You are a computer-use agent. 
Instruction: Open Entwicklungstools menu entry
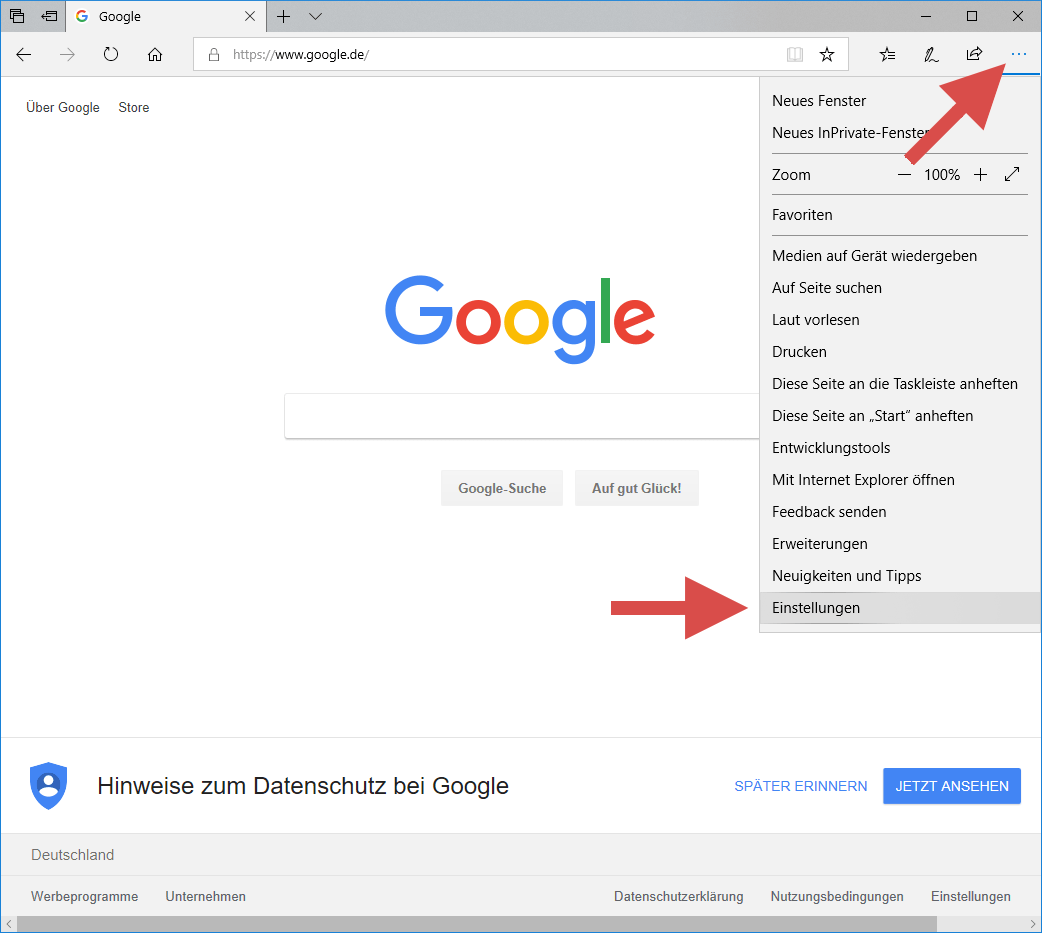pyautogui.click(x=900, y=448)
